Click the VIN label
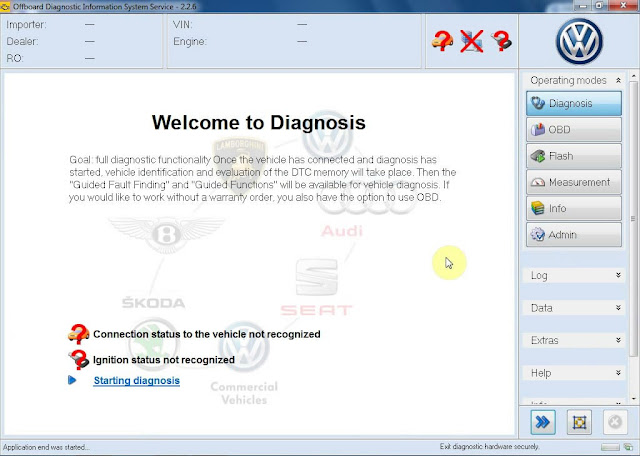 point(182,24)
